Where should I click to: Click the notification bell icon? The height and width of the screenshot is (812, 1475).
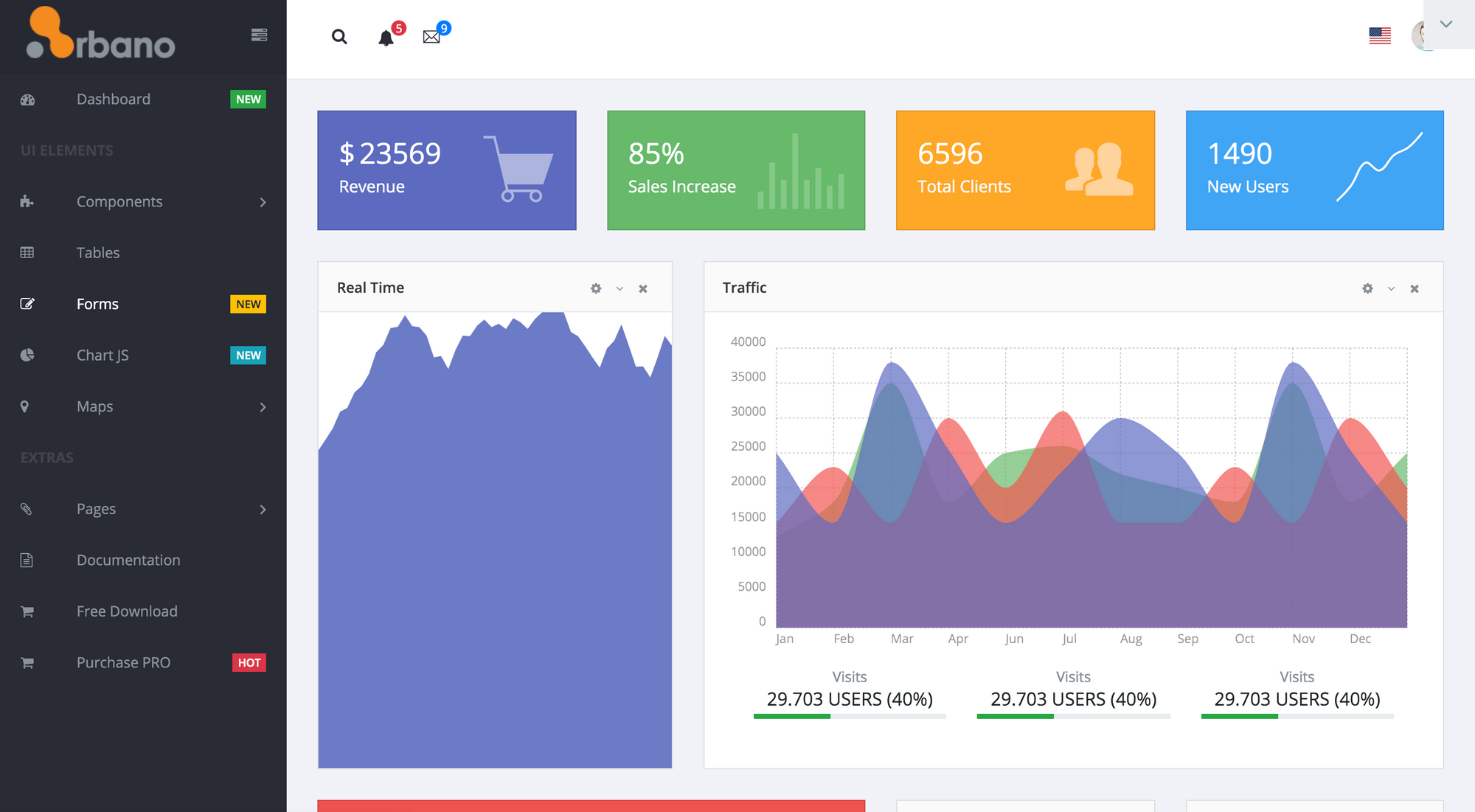click(x=386, y=37)
